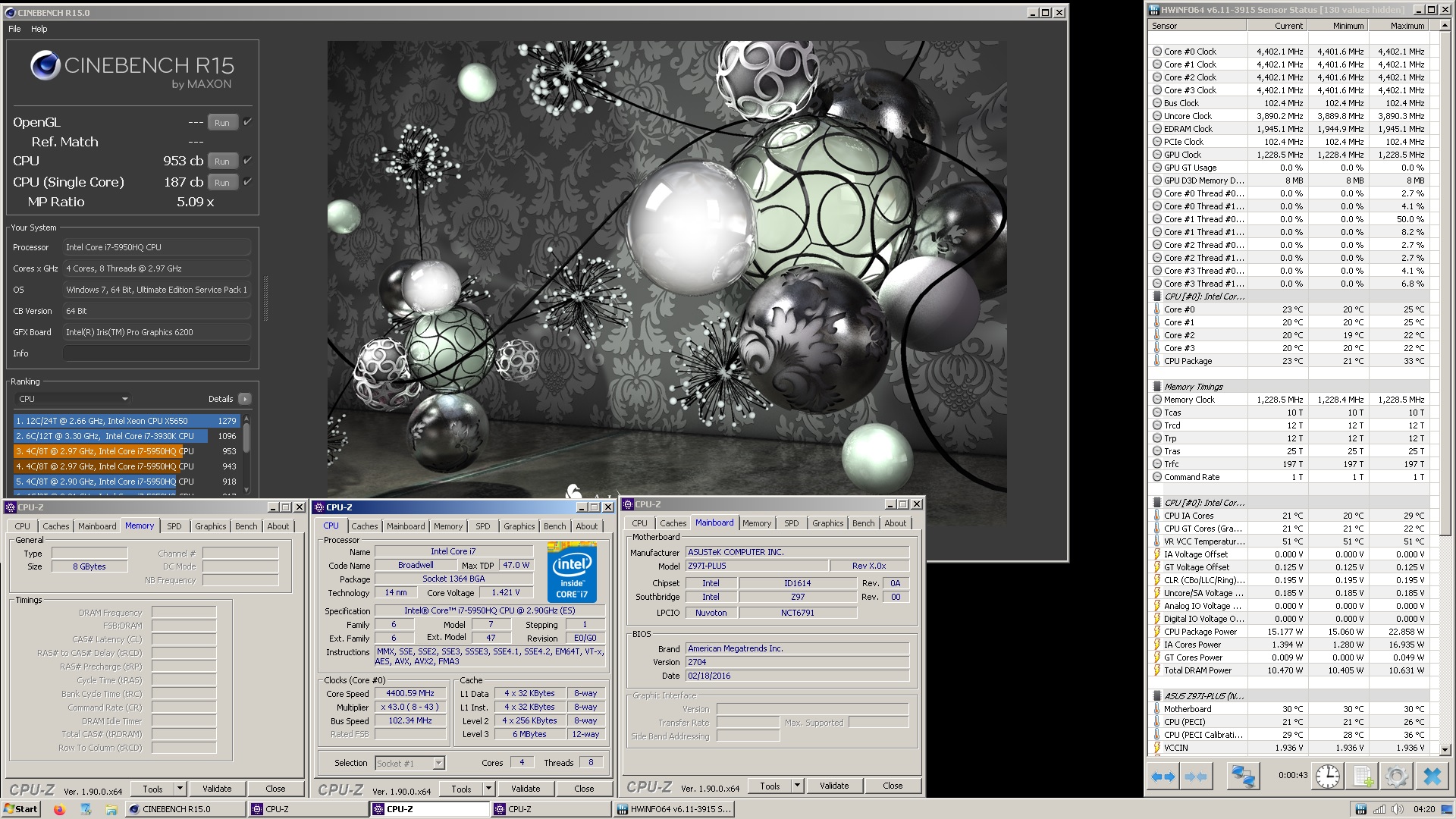
Task: Switch to HWiNFO64 taskbar button
Action: [x=673, y=809]
